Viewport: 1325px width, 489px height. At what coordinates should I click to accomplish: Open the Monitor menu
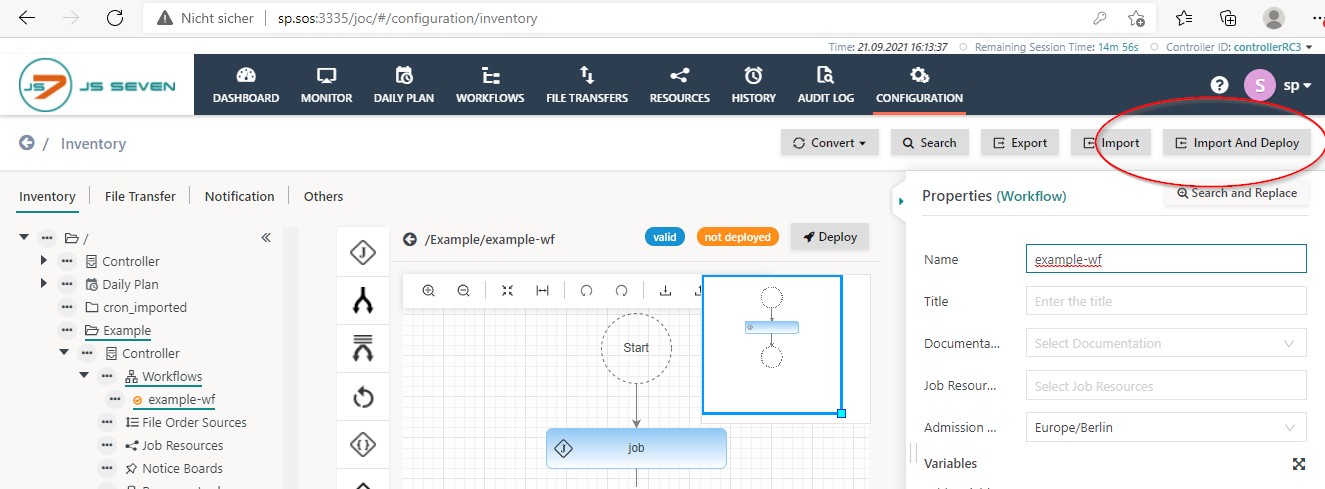pos(326,85)
